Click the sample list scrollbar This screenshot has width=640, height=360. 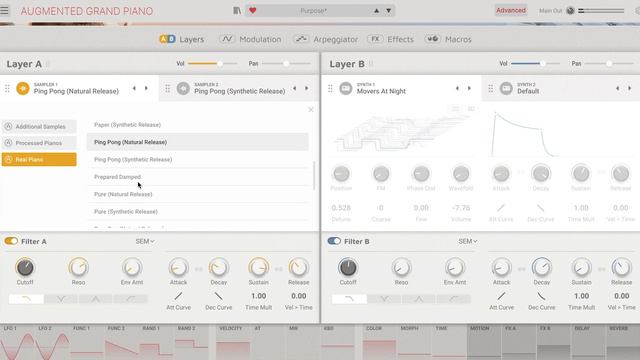tap(313, 176)
